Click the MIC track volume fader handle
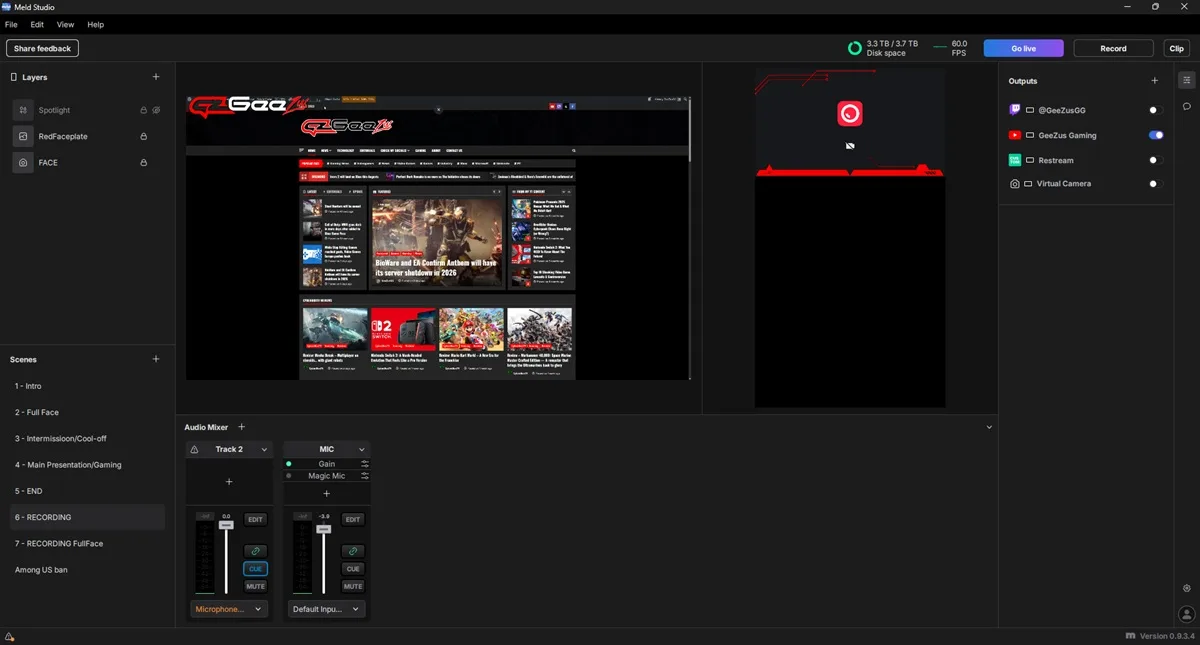The width and height of the screenshot is (1200, 645). point(324,529)
